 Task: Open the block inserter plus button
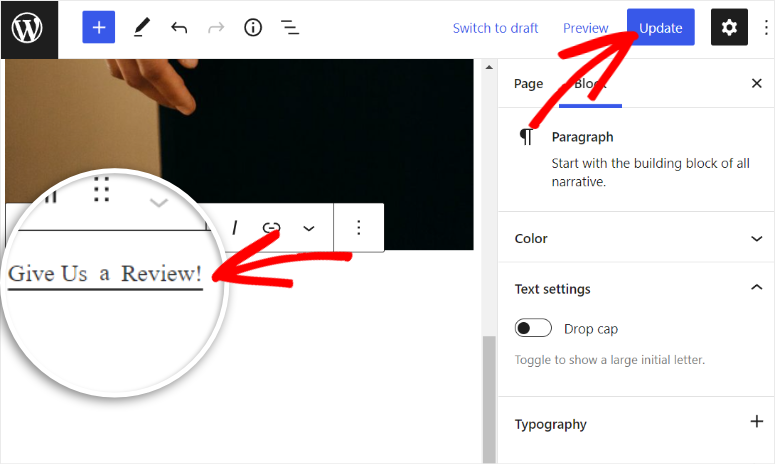98,28
